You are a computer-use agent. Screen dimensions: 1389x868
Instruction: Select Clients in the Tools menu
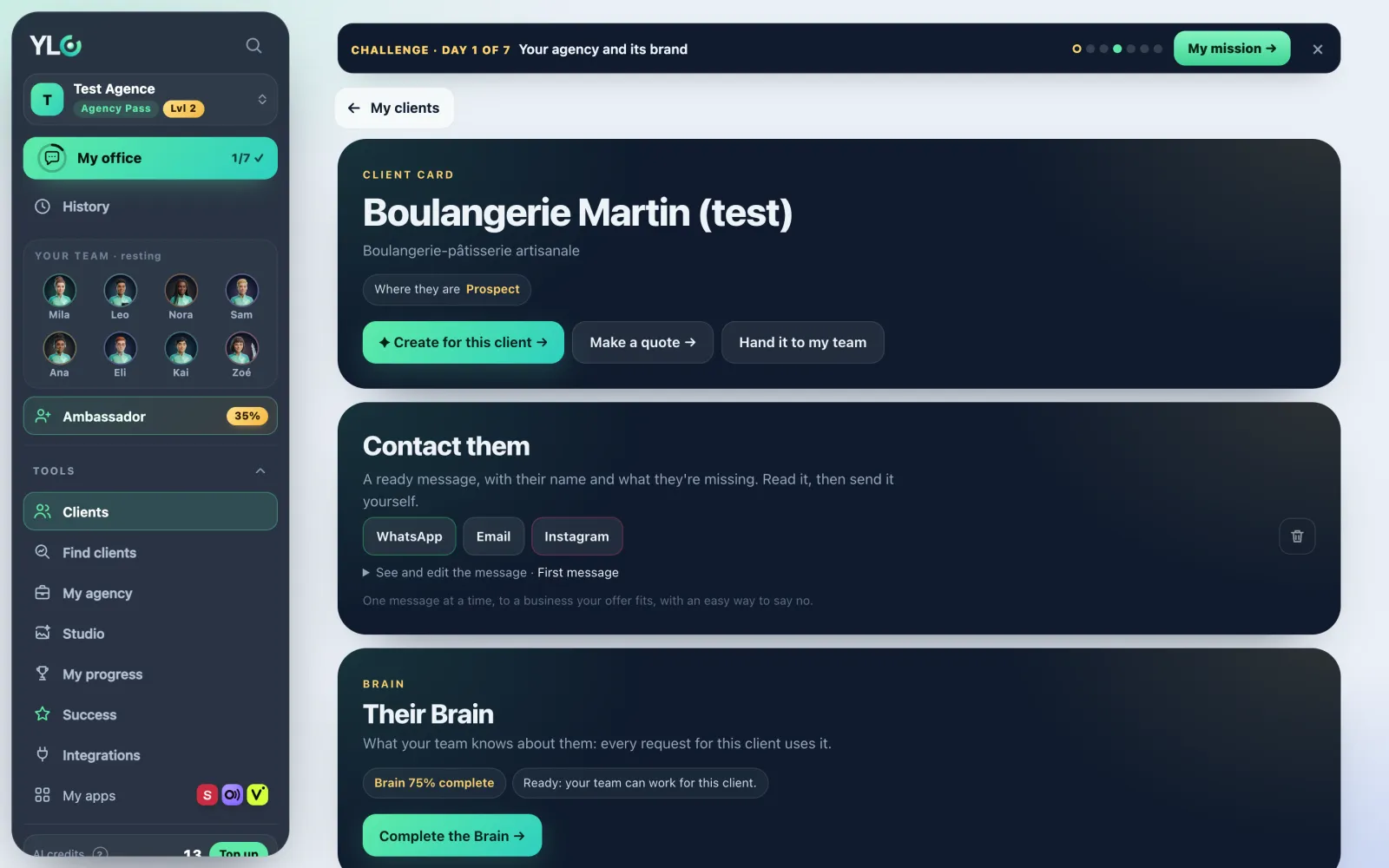click(x=150, y=512)
